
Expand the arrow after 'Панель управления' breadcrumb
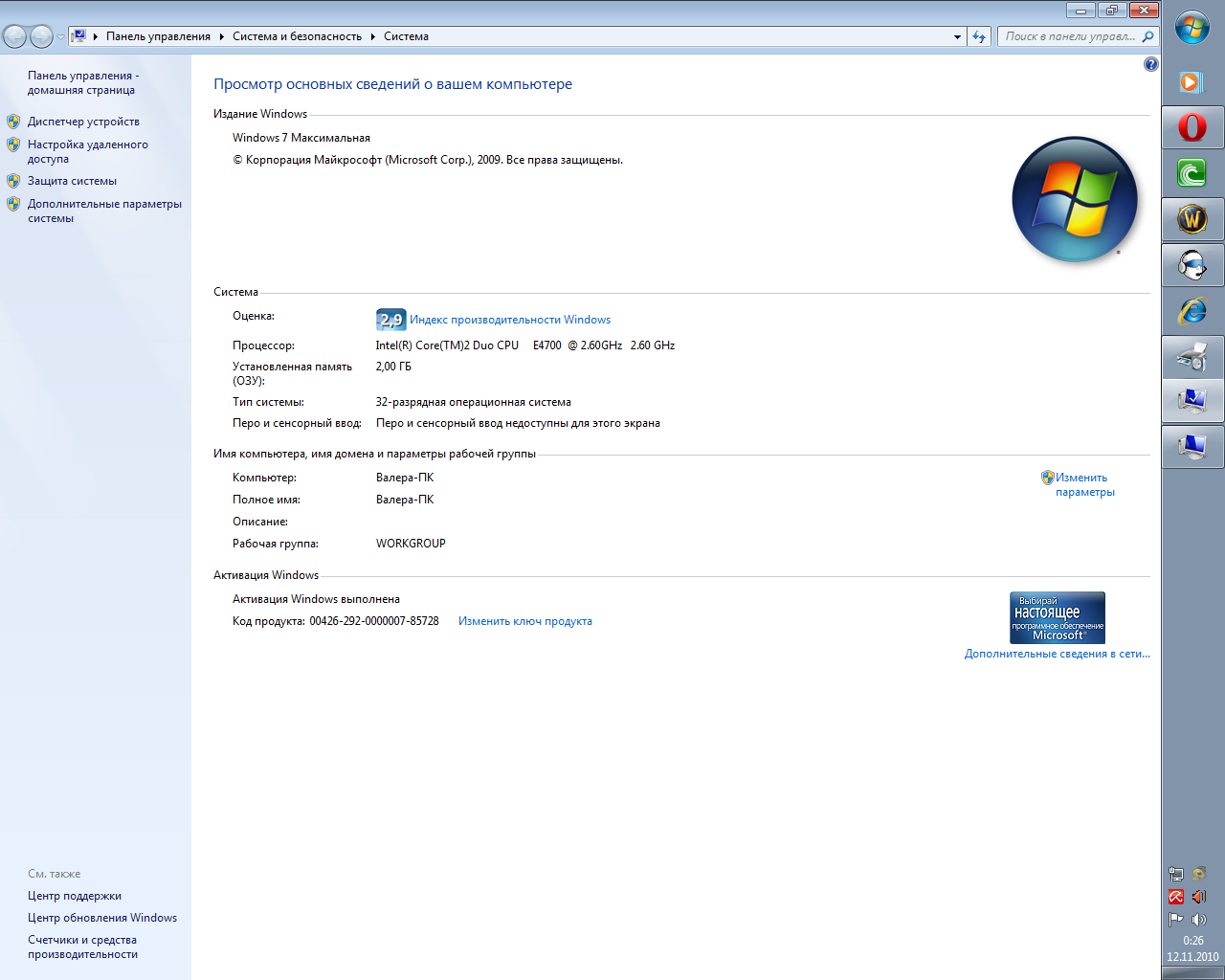tap(221, 37)
